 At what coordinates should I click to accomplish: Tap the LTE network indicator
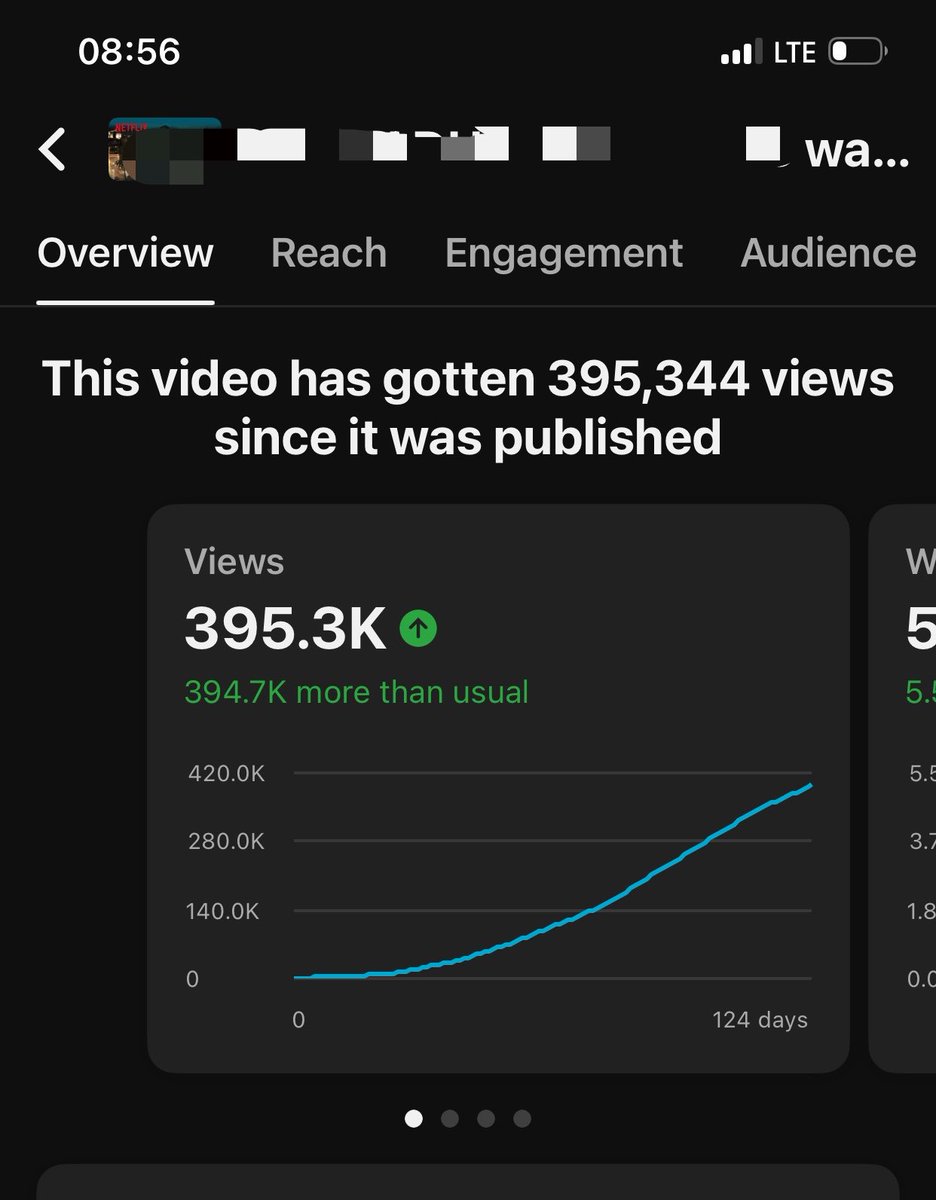point(795,52)
